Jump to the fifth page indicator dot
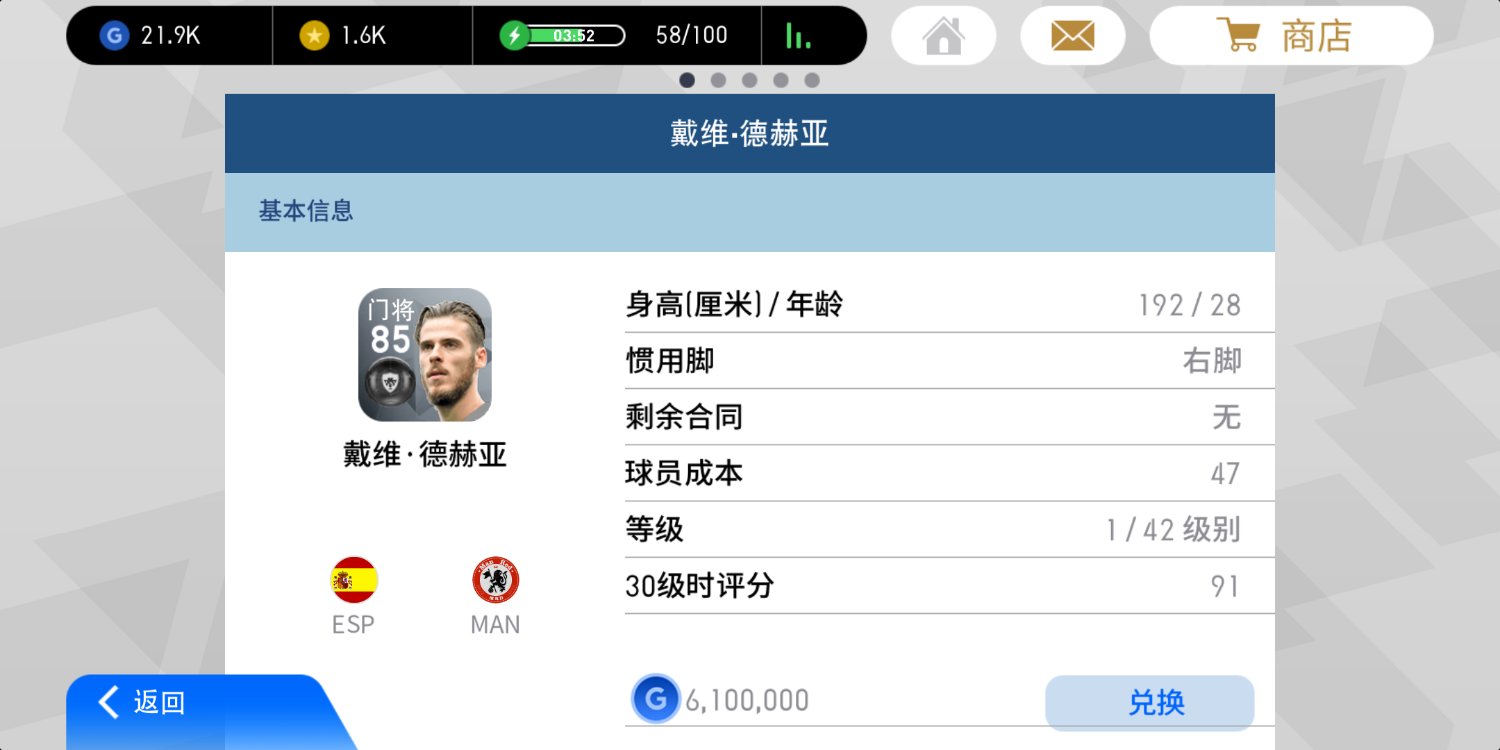This screenshot has height=750, width=1500. [x=812, y=80]
